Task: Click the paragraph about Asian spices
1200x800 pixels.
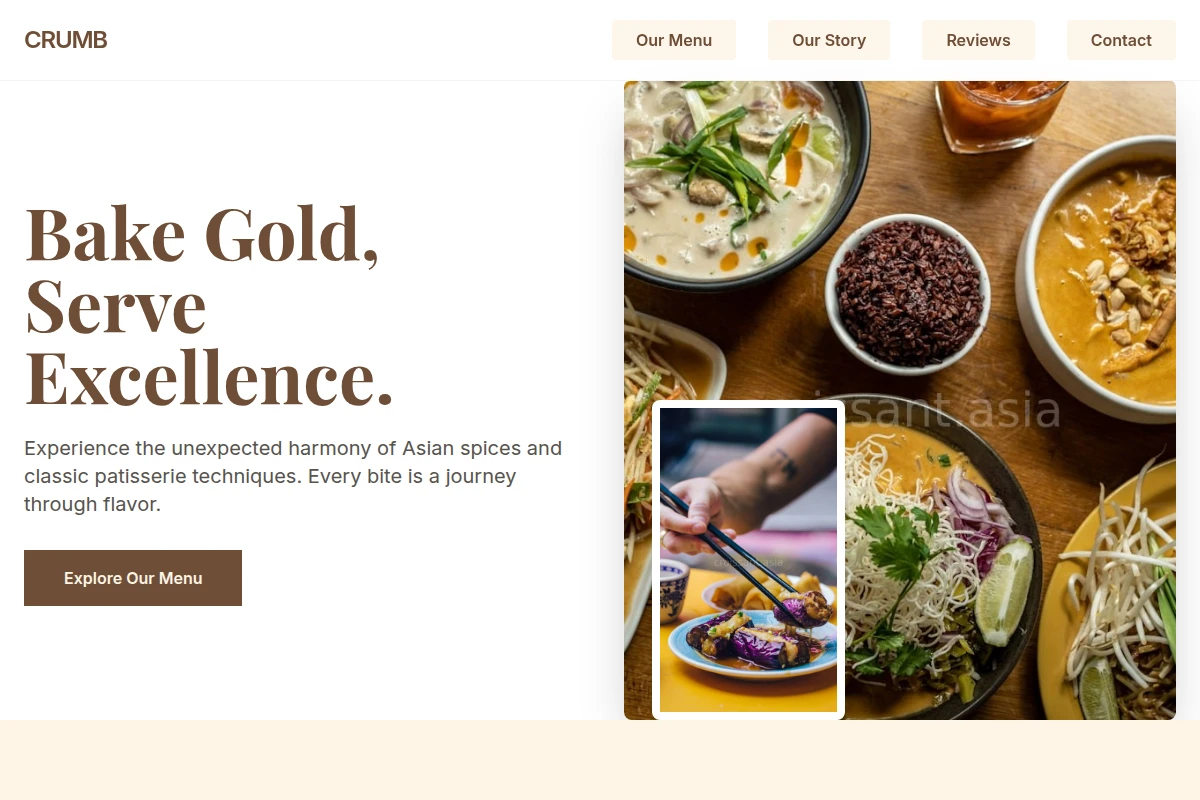Action: tap(293, 476)
